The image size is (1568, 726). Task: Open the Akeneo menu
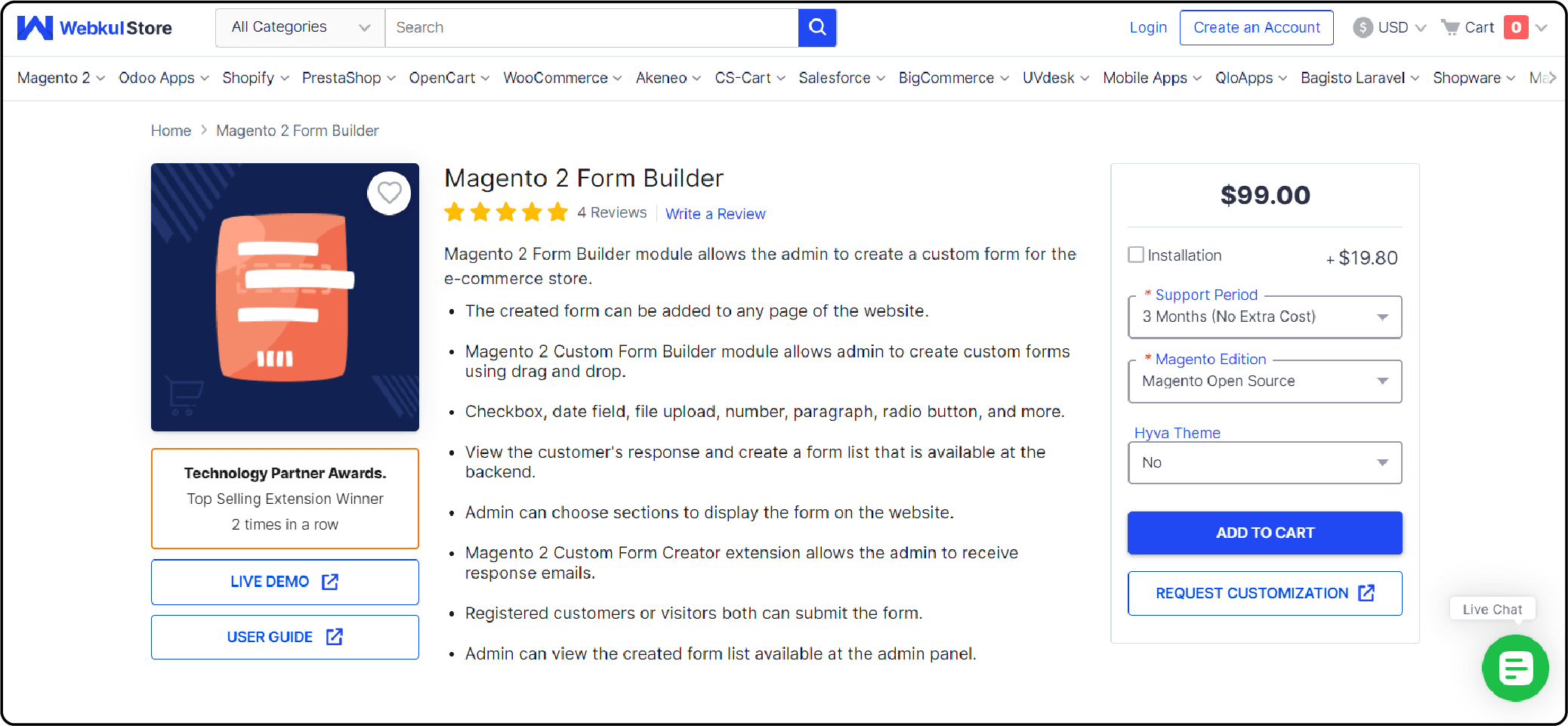click(x=668, y=78)
